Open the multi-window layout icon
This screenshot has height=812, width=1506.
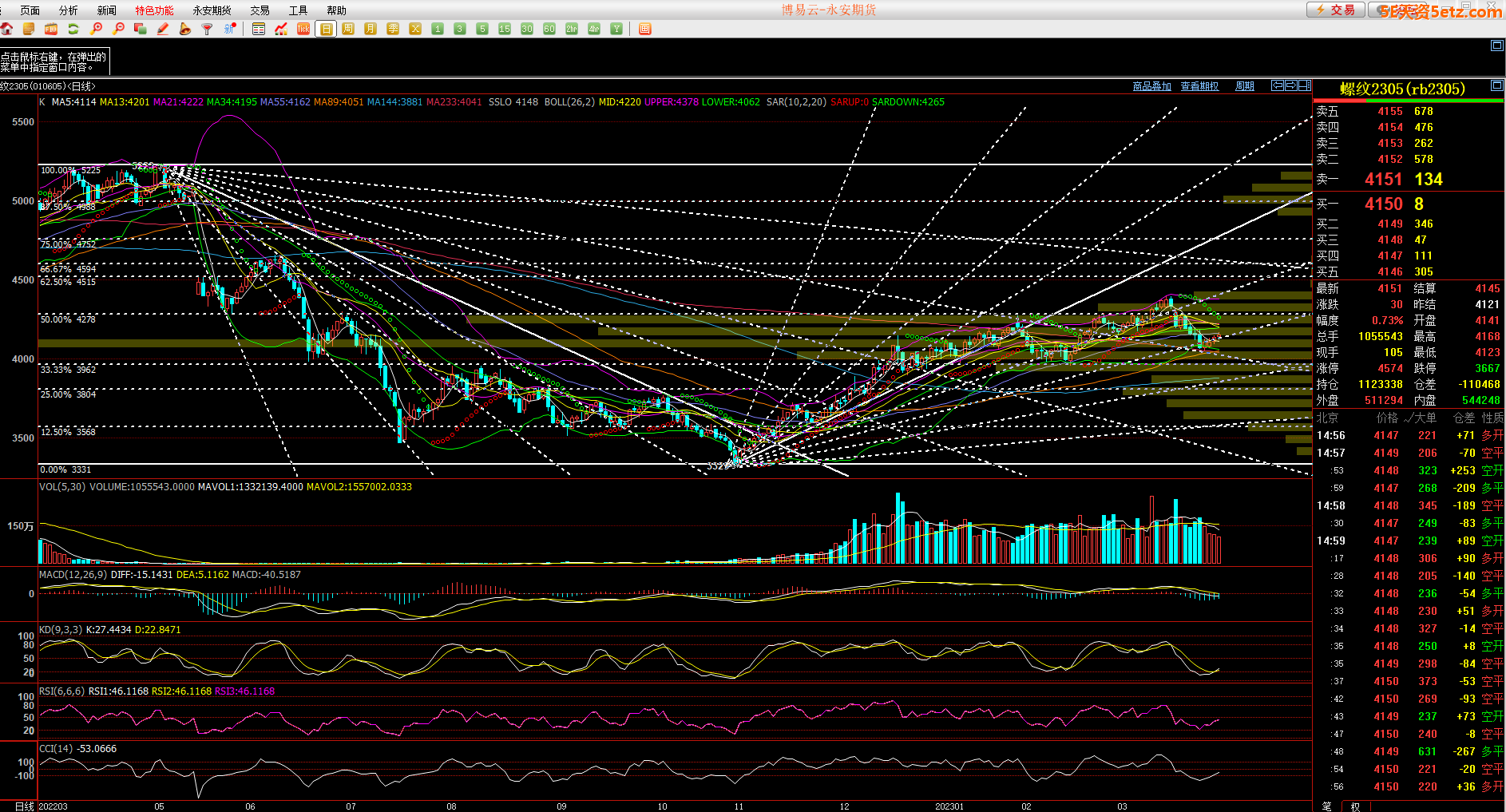coord(141,29)
